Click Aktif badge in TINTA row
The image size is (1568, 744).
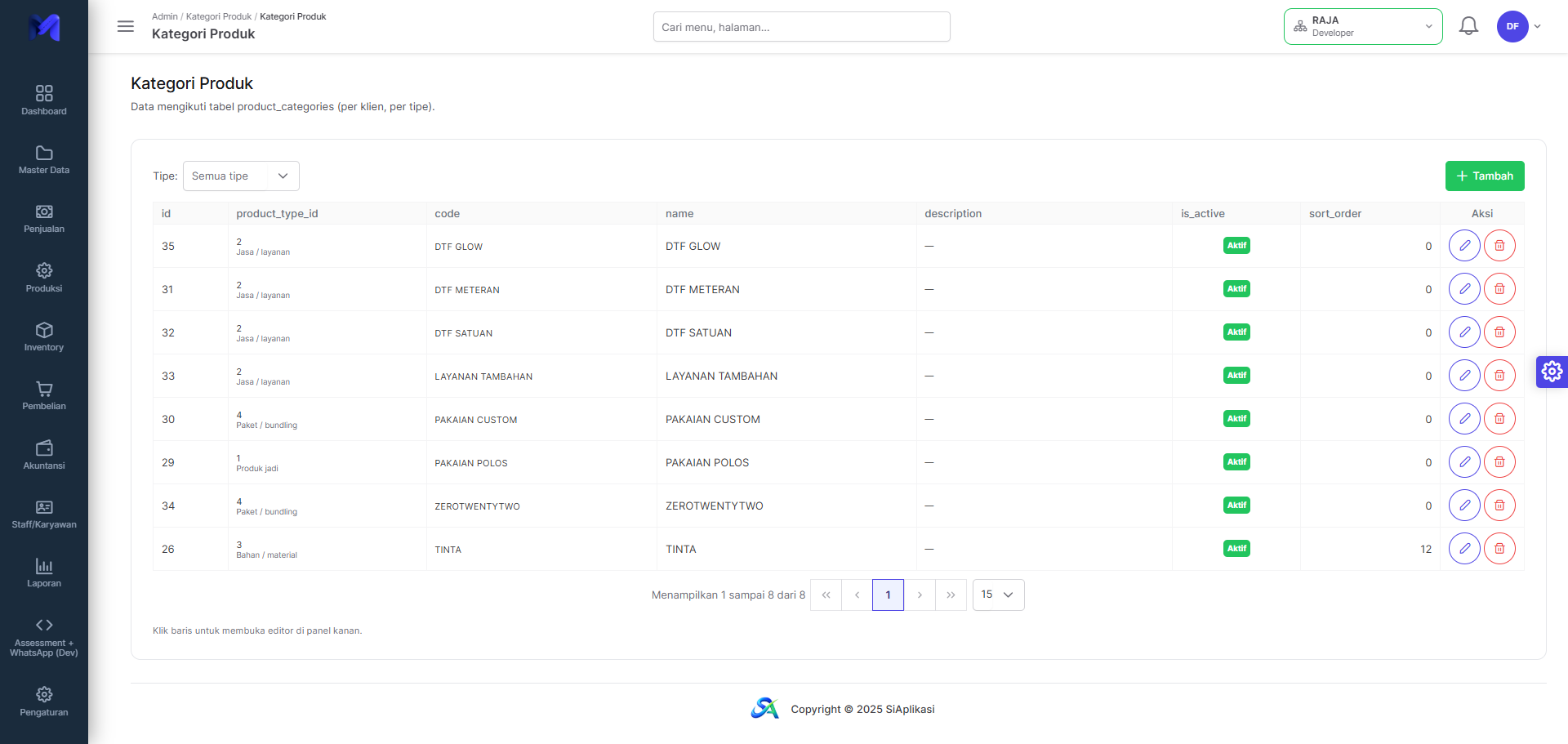click(1236, 549)
